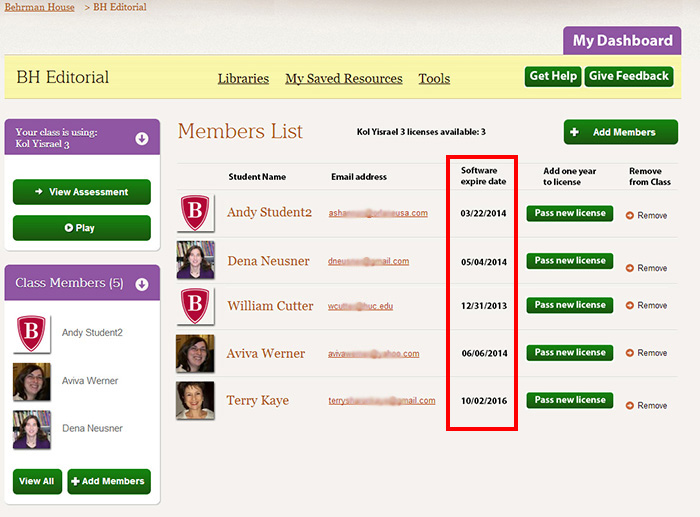Open William Cutter name link
The height and width of the screenshot is (517, 700).
(270, 306)
